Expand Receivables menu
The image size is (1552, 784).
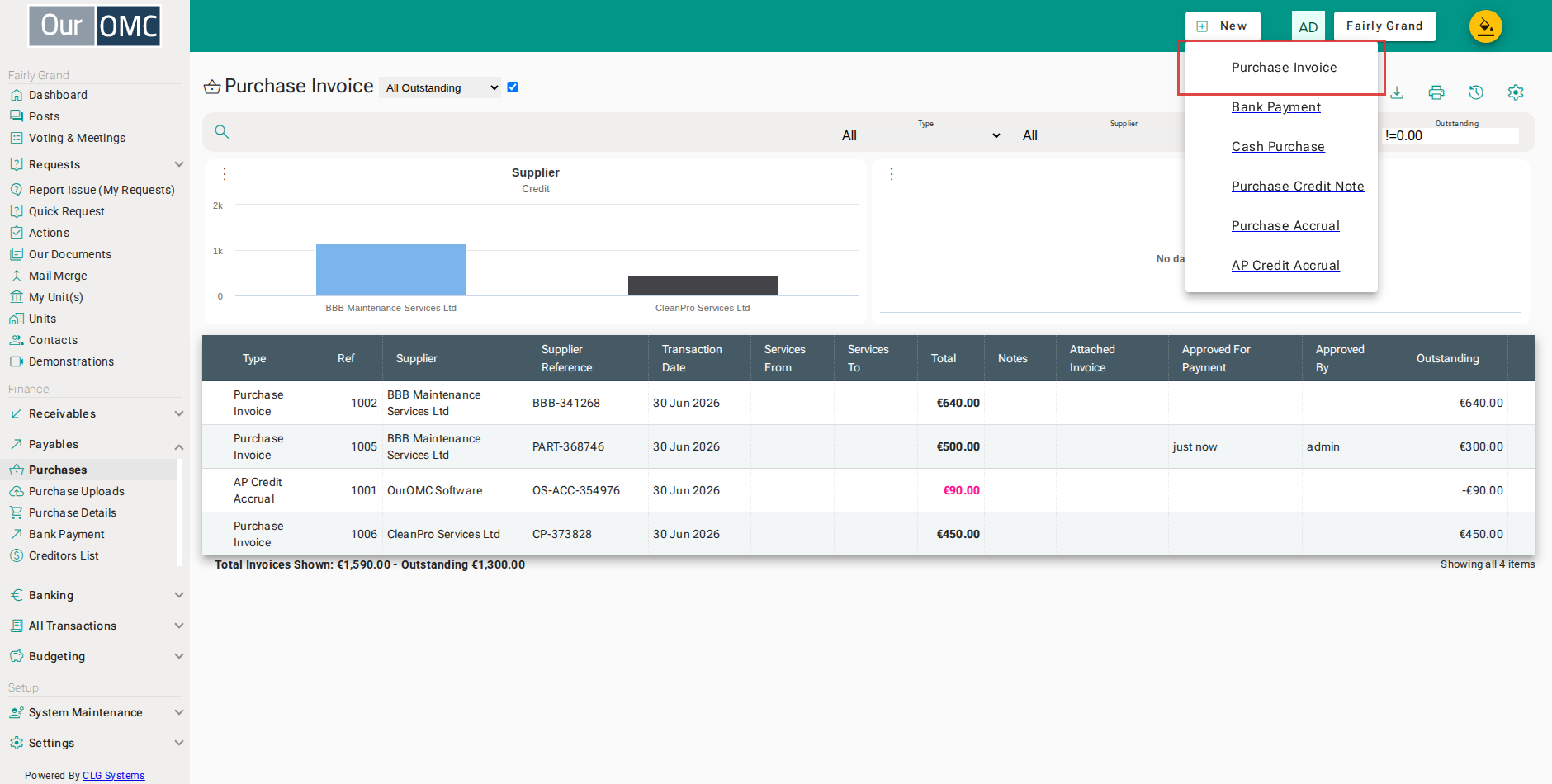pyautogui.click(x=95, y=413)
